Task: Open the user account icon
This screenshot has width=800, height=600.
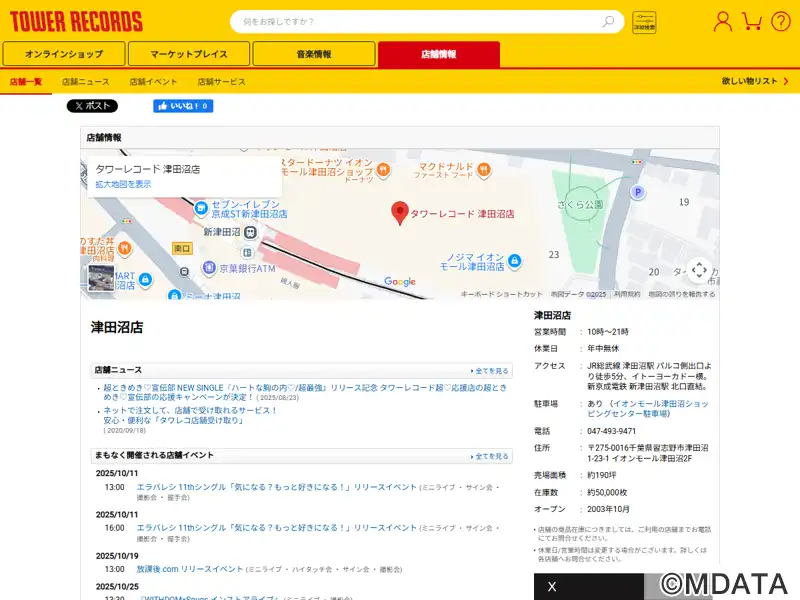Action: (722, 22)
